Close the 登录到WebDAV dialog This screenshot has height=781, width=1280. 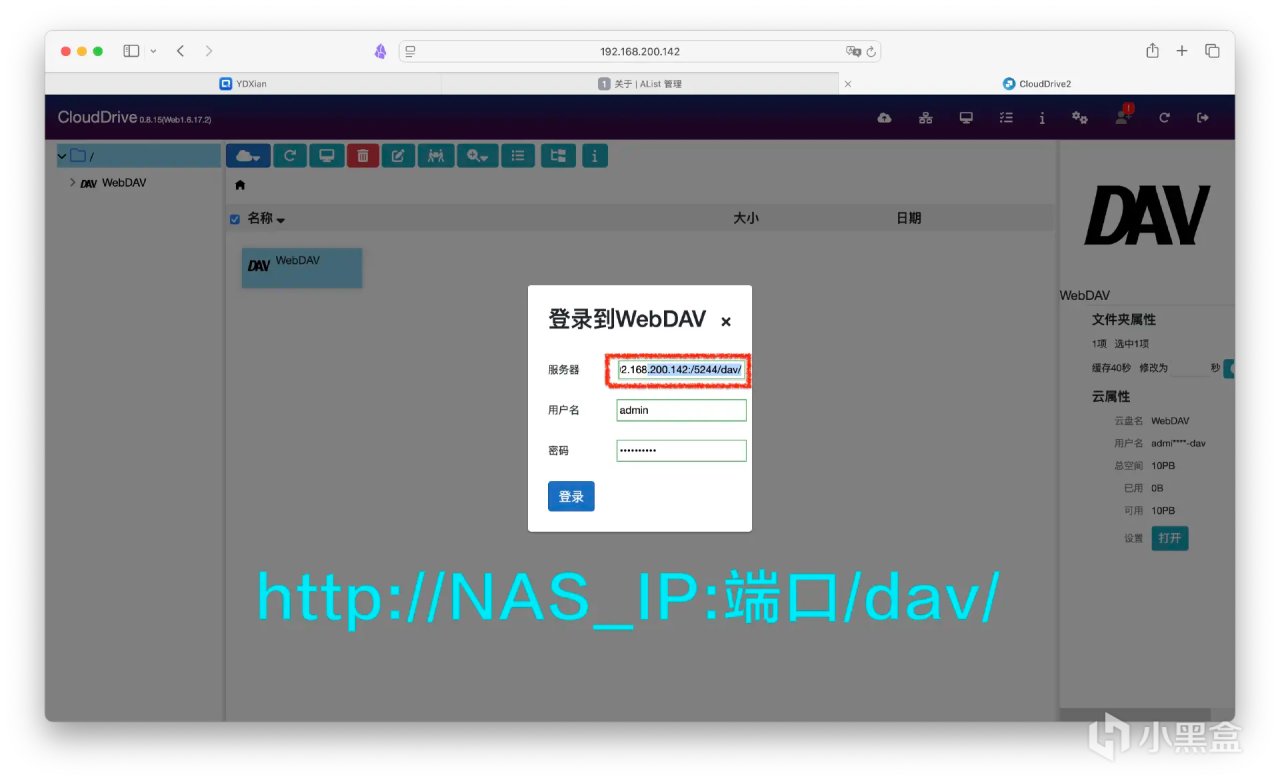click(x=726, y=321)
